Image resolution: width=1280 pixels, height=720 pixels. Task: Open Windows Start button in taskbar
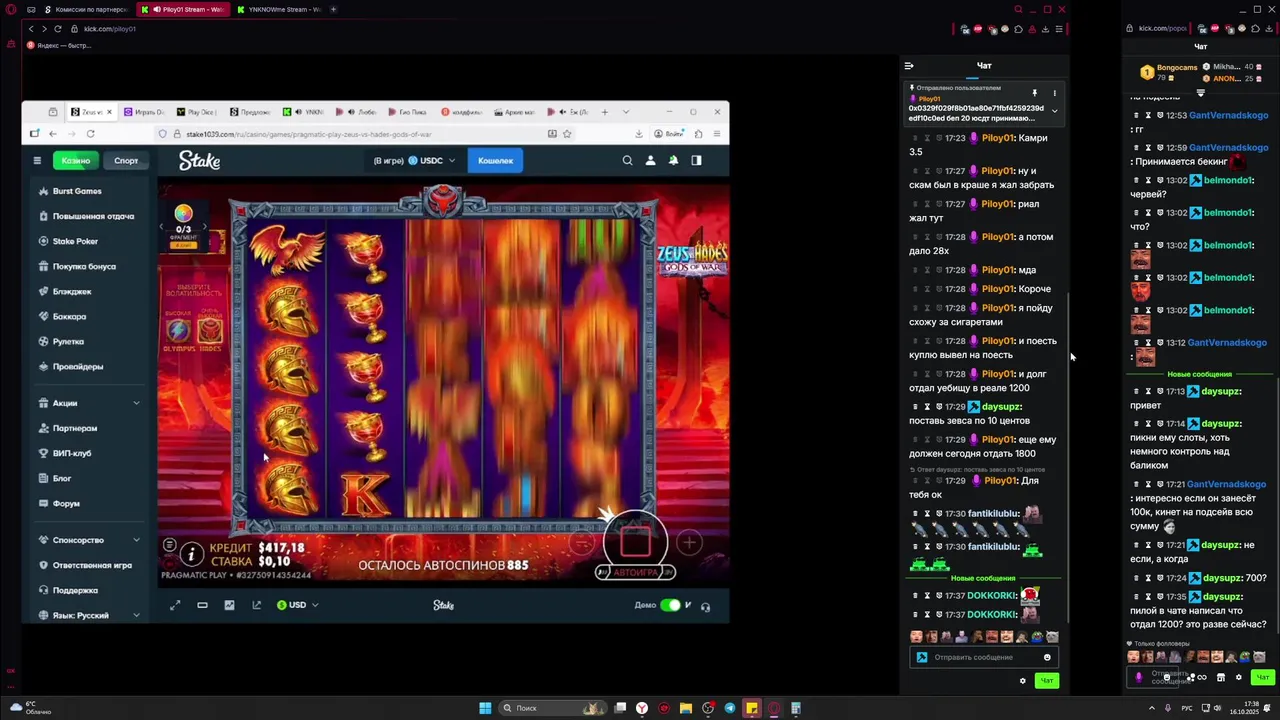point(485,708)
